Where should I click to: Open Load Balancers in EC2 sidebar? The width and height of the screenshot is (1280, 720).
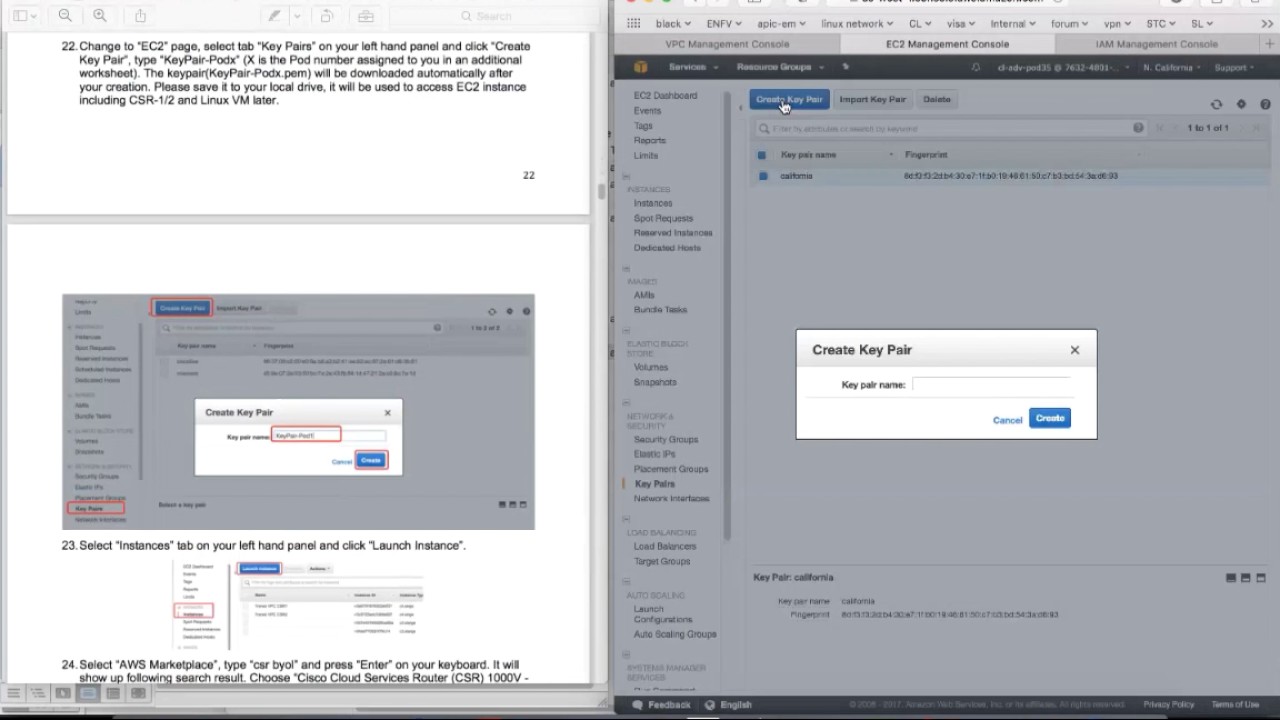(x=663, y=547)
